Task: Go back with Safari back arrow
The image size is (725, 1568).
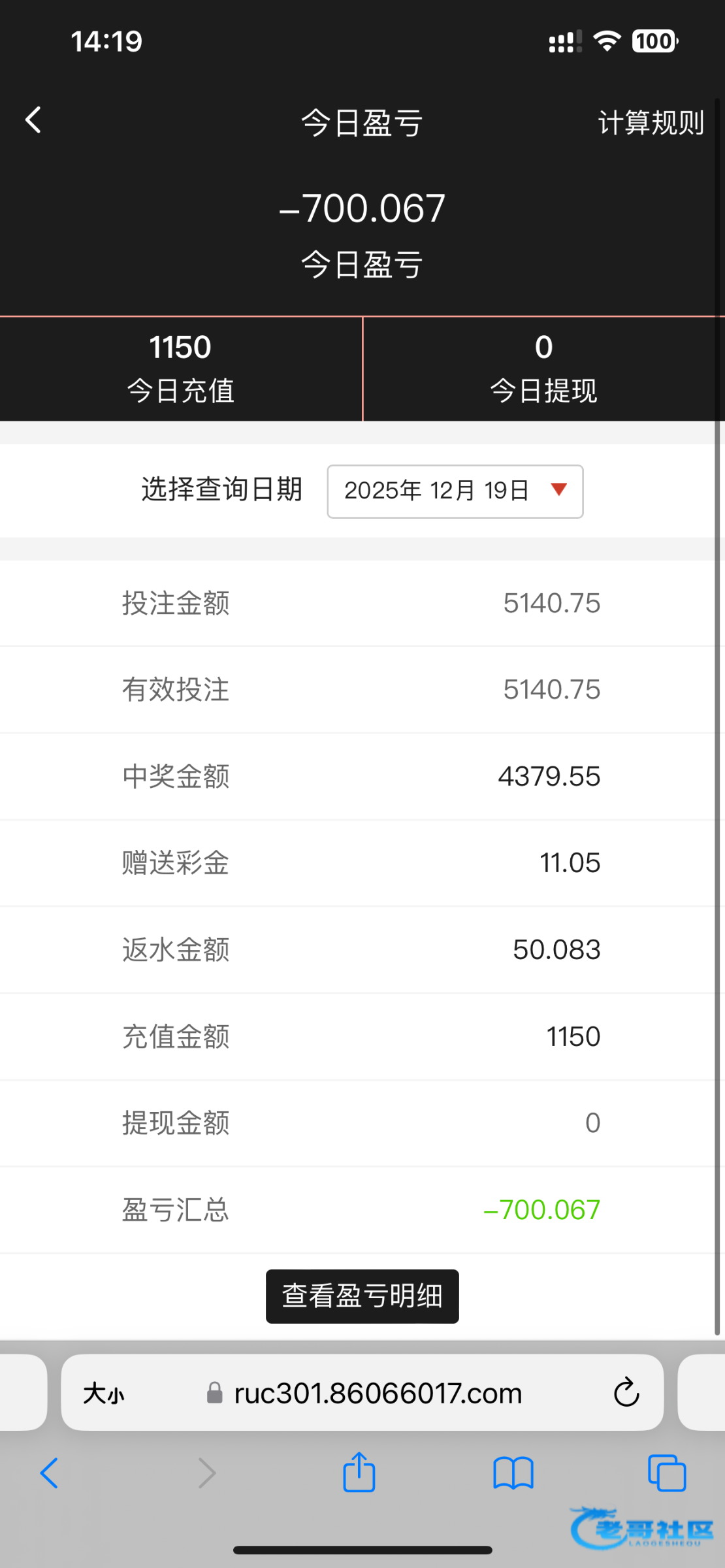Action: tap(50, 1473)
